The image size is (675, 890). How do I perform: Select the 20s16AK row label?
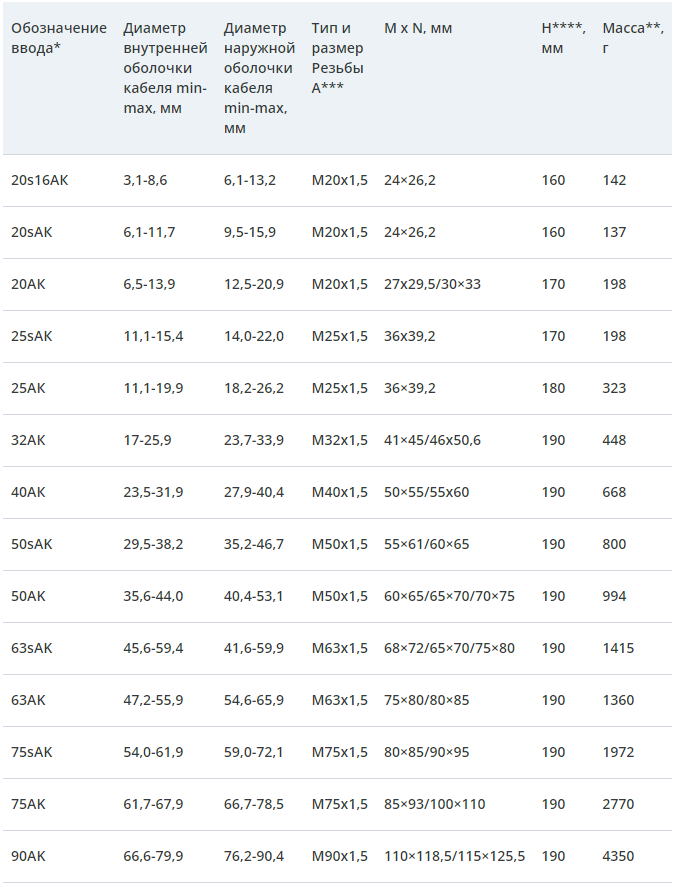(40, 180)
